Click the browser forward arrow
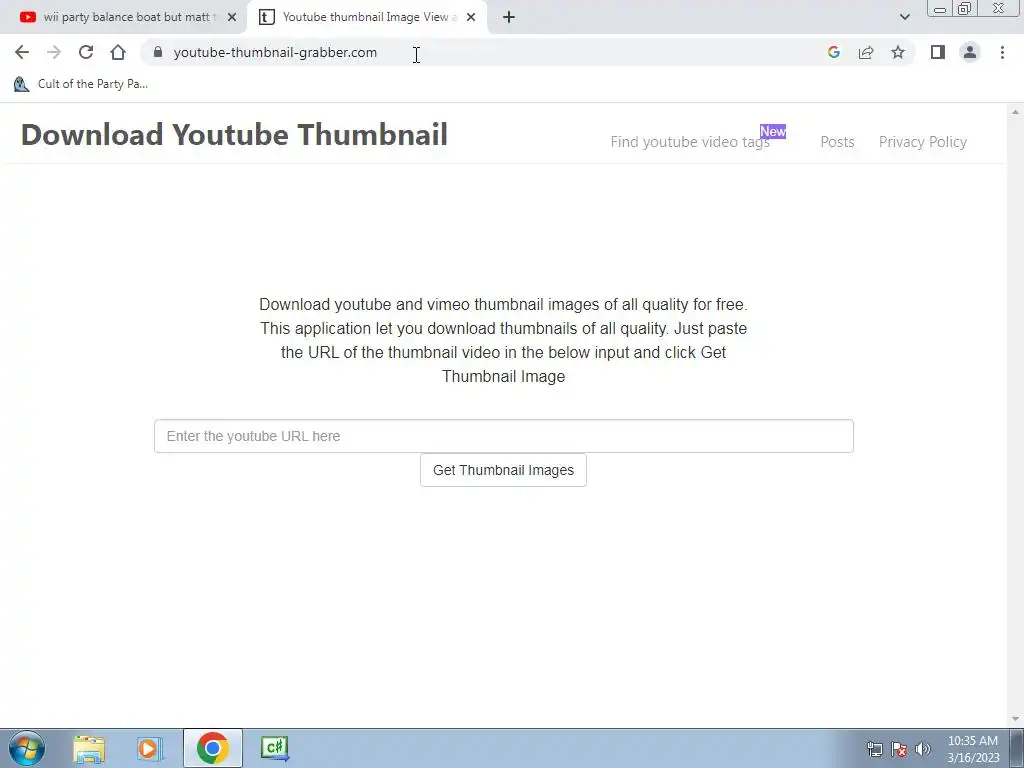The image size is (1024, 768). 54,52
